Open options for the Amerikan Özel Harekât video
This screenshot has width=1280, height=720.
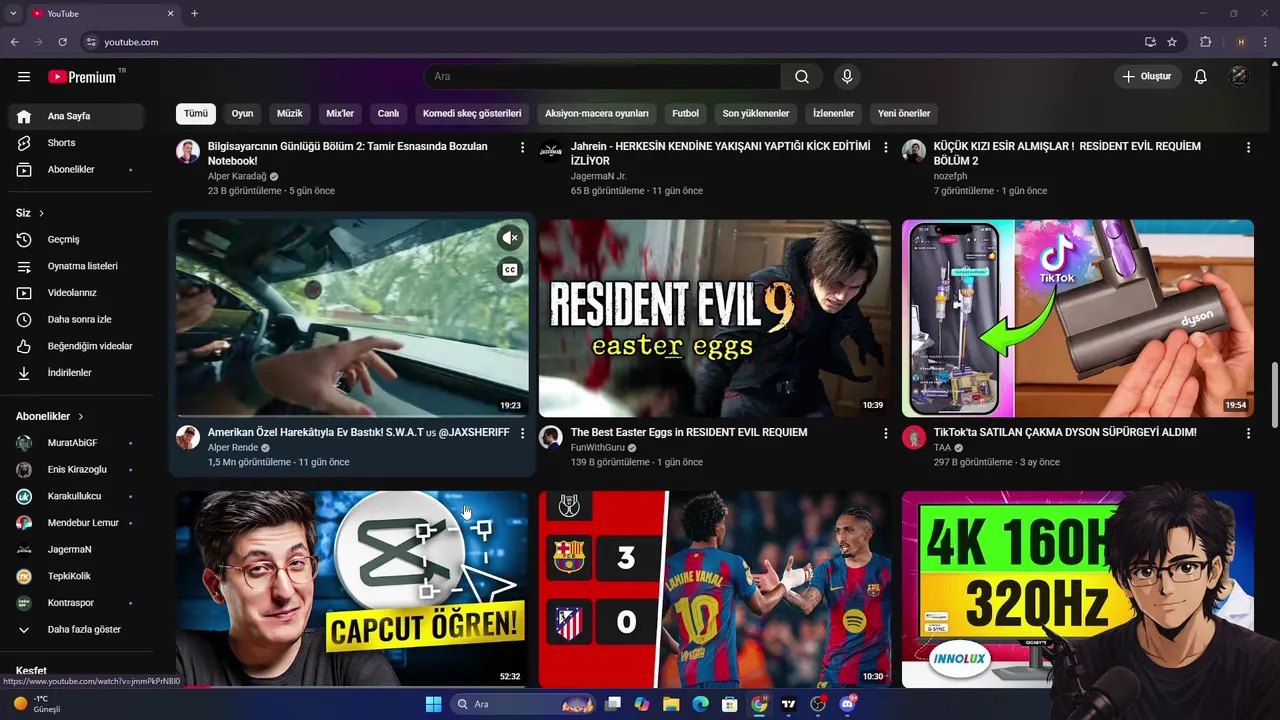click(x=522, y=433)
